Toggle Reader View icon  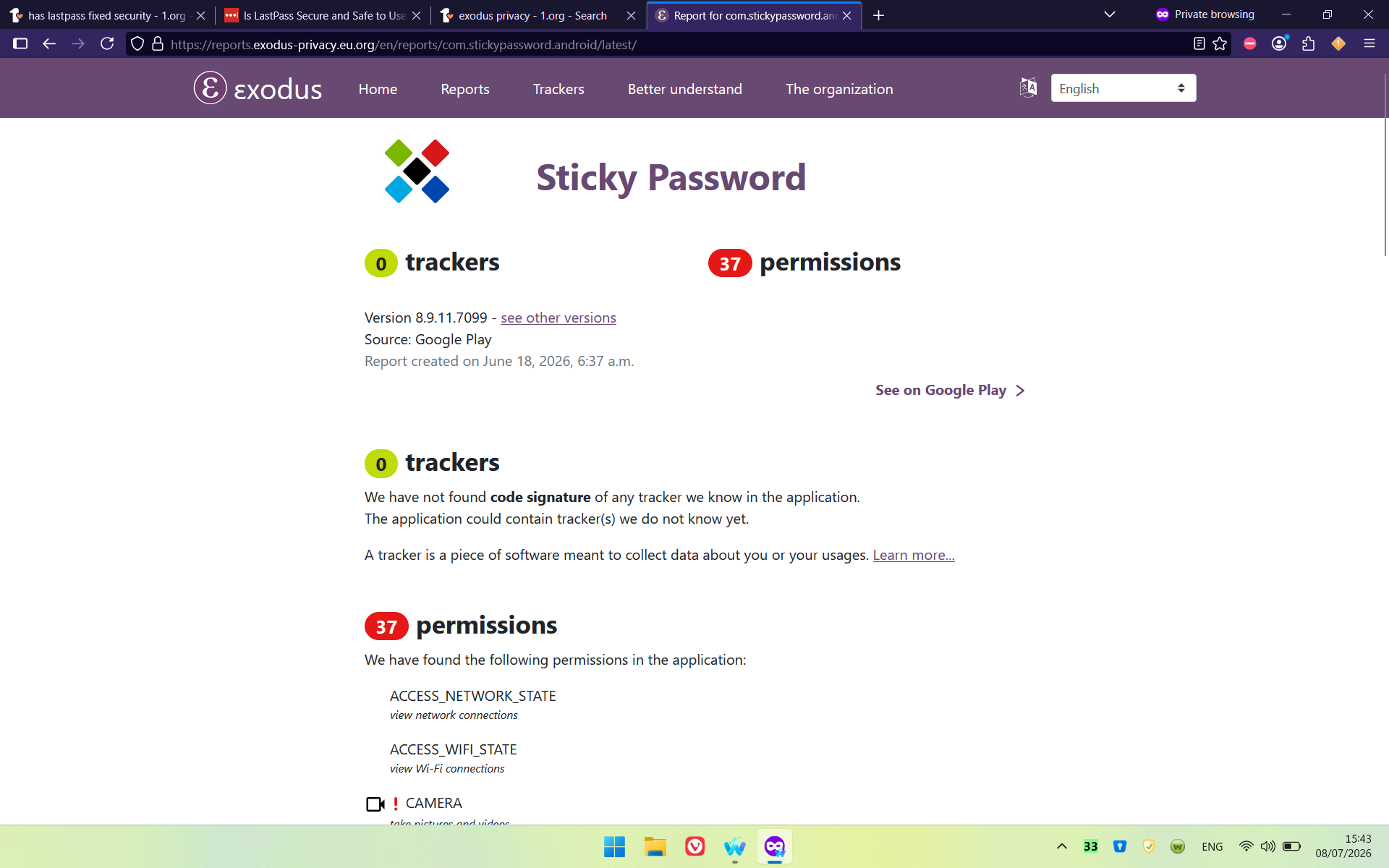click(1199, 44)
